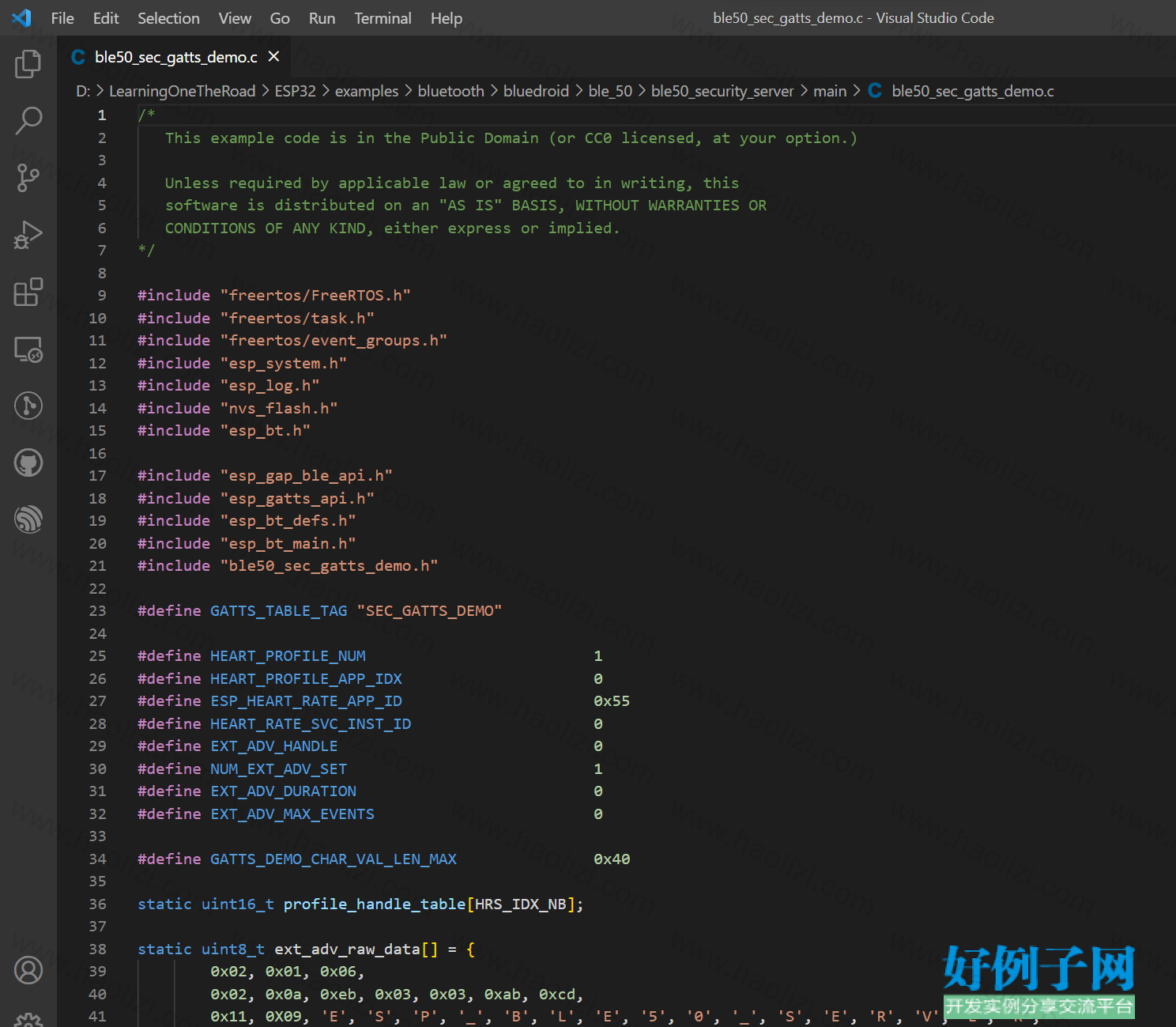Screen dimensions: 1176x1027
Task: Click the ext_adv_raw_data array name
Action: click(x=347, y=949)
